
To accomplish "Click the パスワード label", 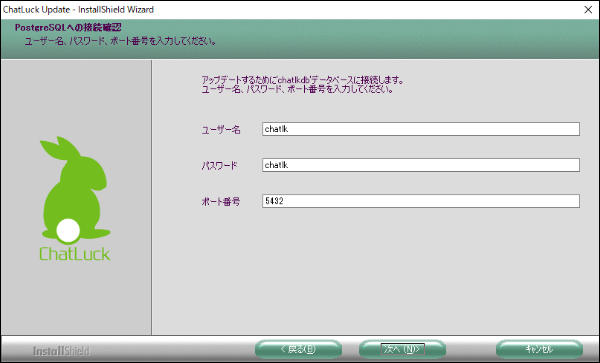I will (220, 166).
